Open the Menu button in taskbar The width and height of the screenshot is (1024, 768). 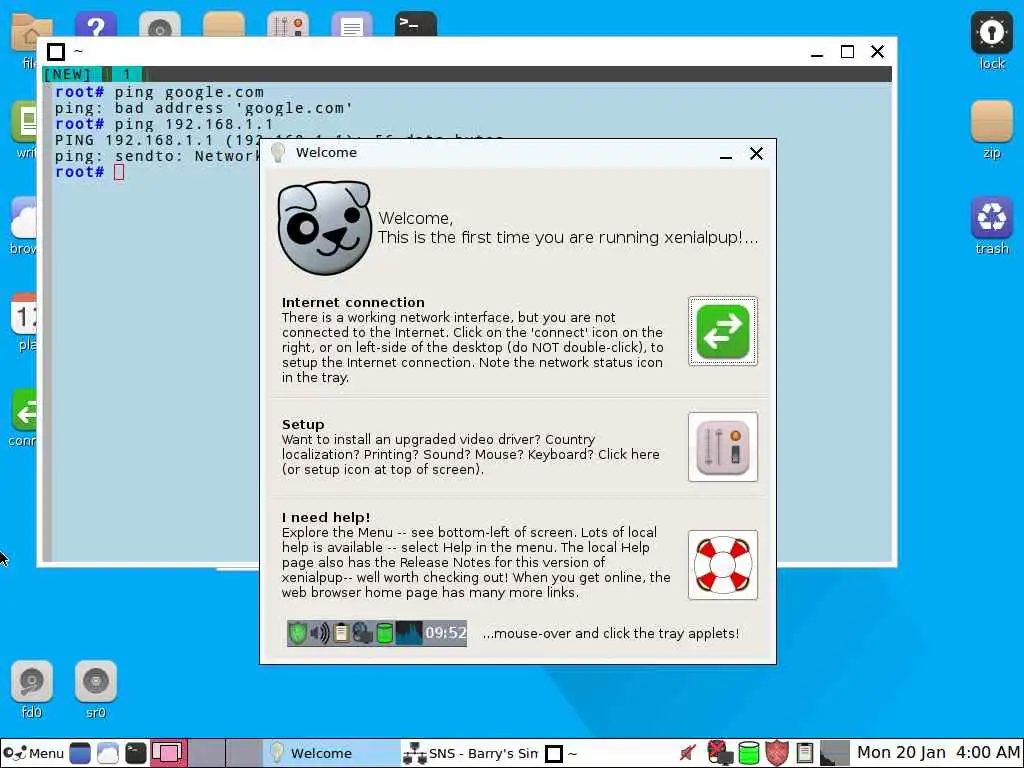(34, 753)
